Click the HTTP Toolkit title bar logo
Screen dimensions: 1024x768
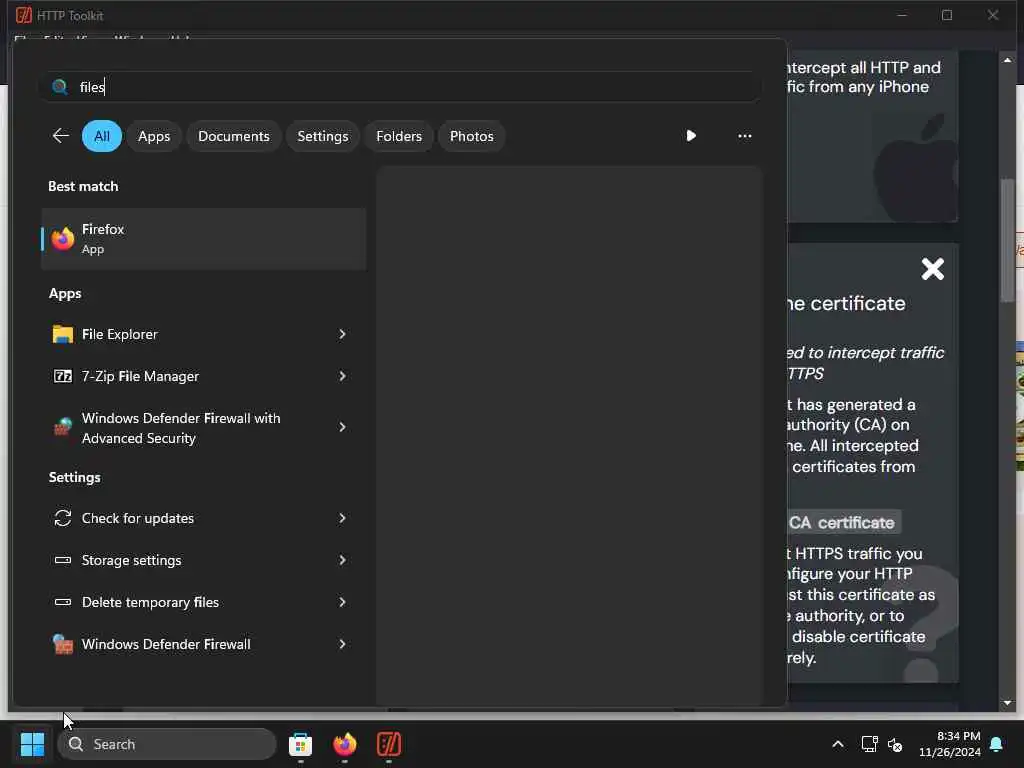[24, 15]
